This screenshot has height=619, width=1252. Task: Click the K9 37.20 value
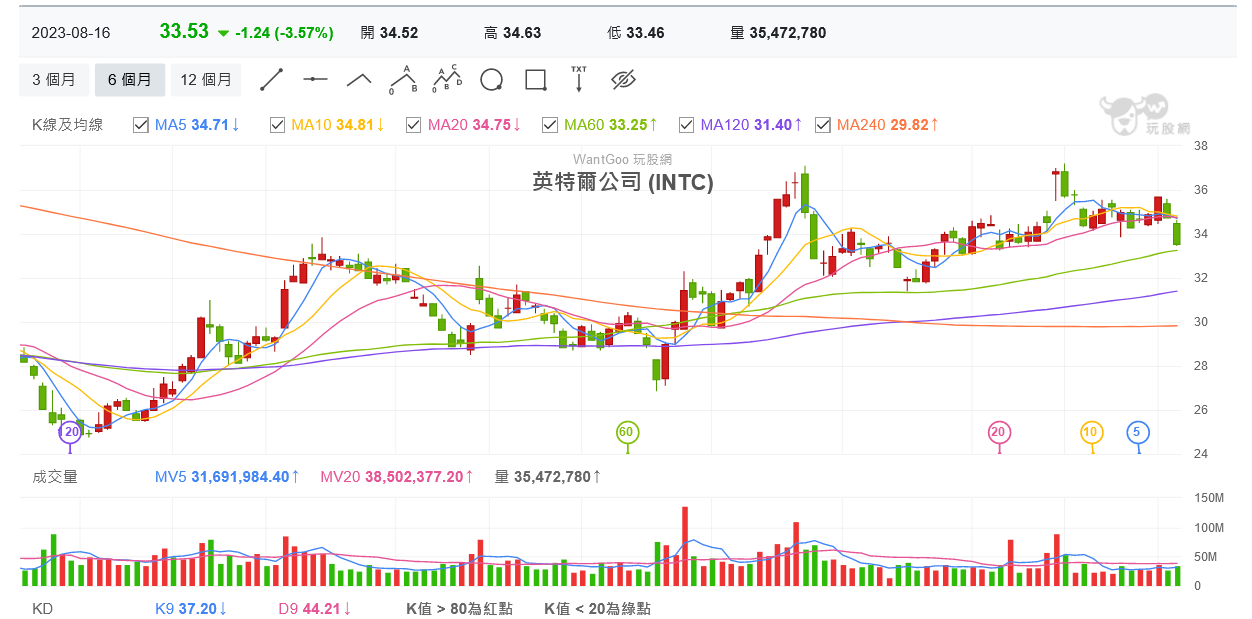point(191,608)
